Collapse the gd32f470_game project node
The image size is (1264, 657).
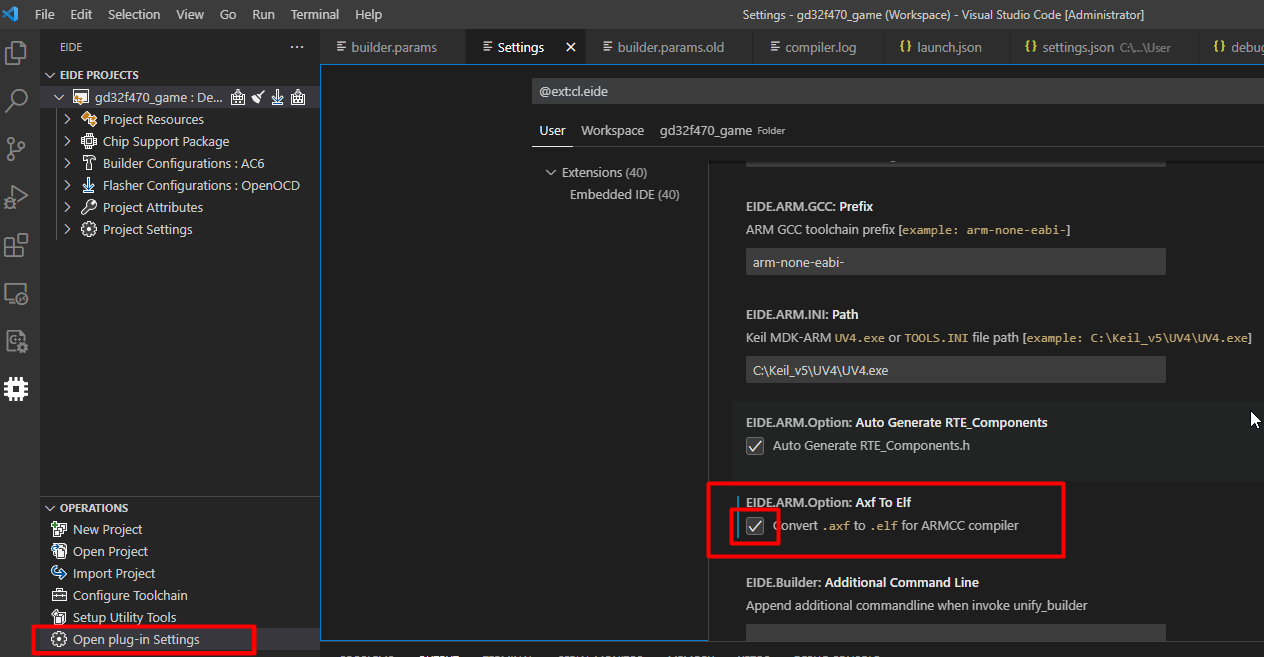59,97
